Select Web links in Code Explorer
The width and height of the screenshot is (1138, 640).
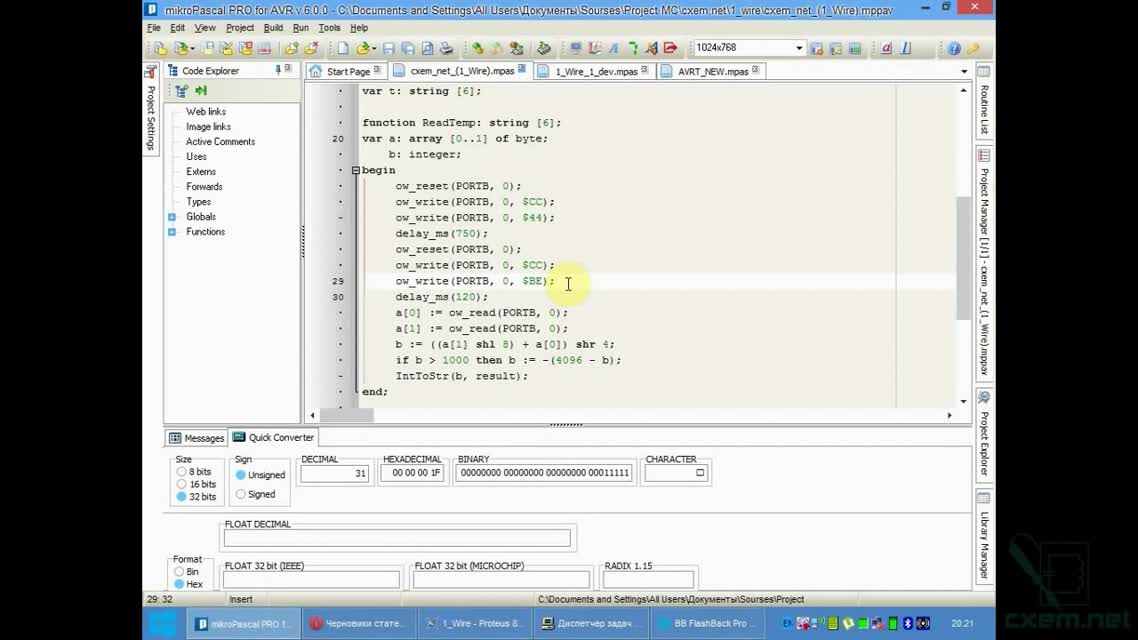coord(205,112)
